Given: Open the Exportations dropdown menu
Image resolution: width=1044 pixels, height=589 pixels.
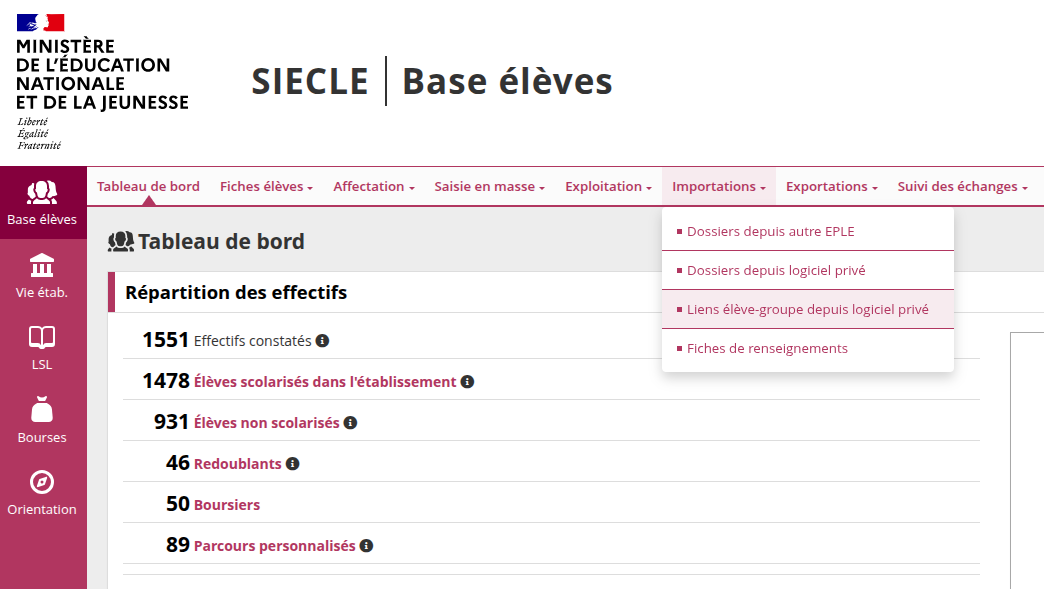Looking at the screenshot, I should coord(831,187).
